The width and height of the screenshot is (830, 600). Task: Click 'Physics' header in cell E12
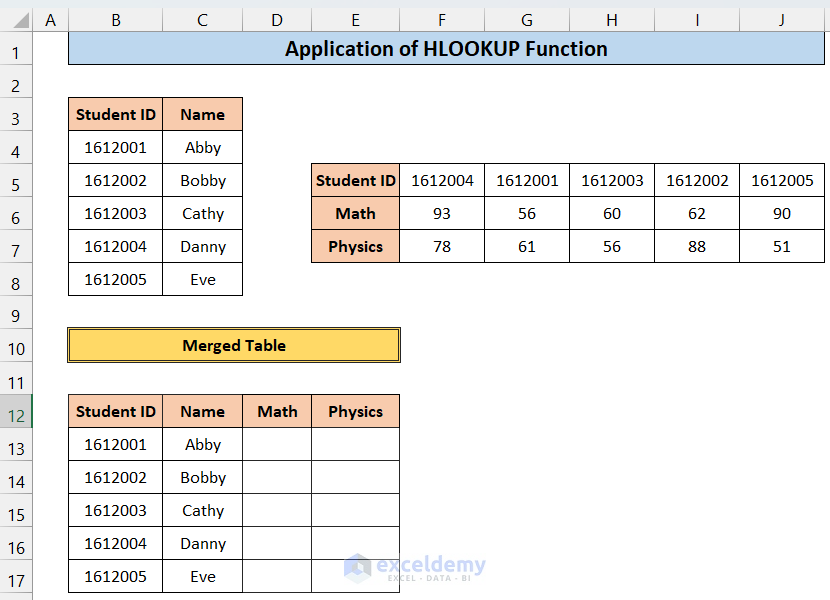[355, 411]
